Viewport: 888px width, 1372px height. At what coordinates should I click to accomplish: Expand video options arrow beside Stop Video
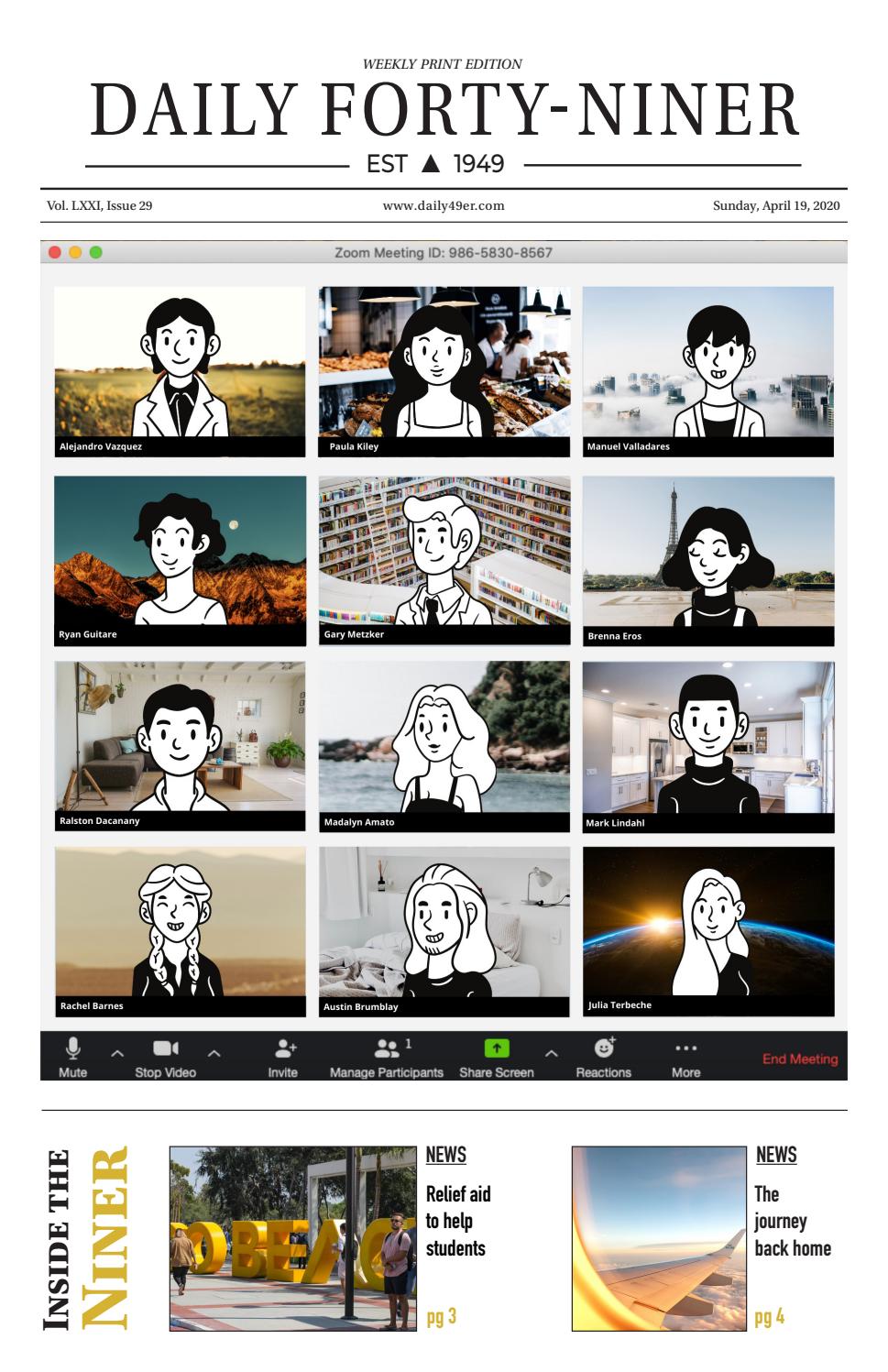pos(214,1054)
